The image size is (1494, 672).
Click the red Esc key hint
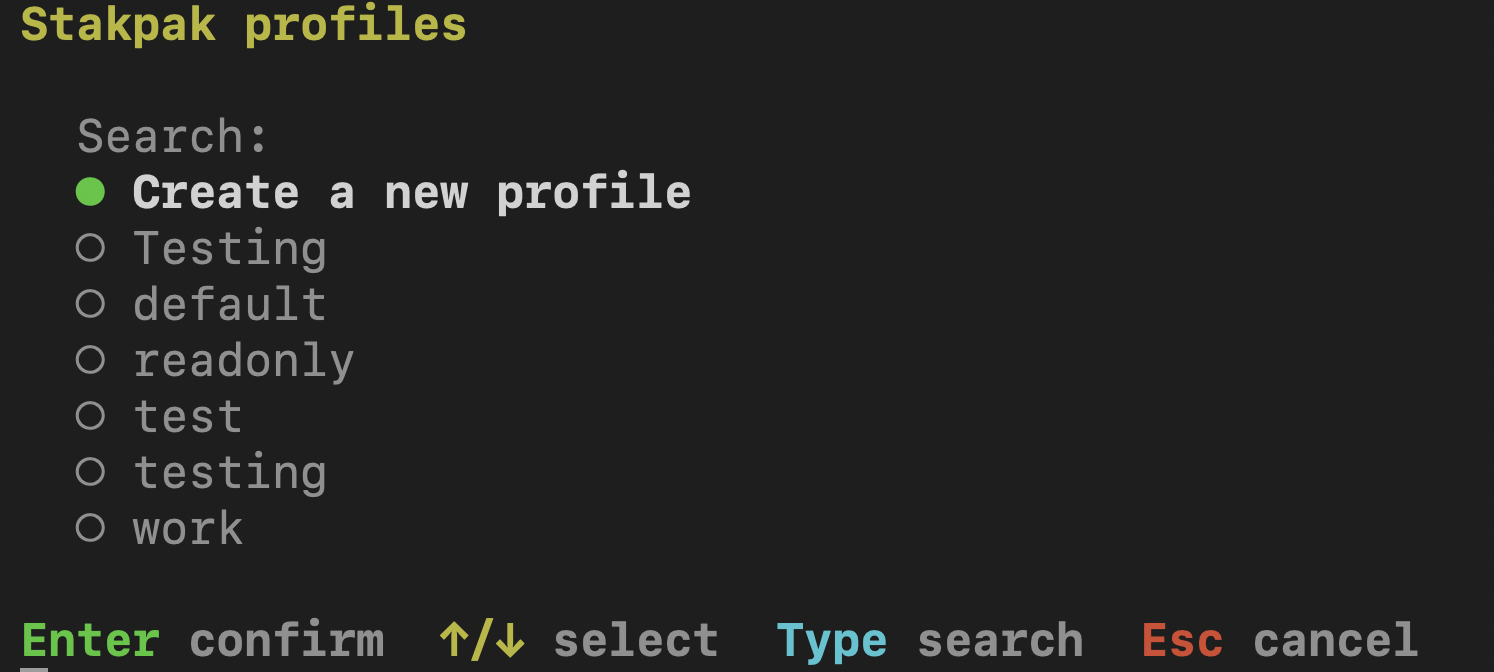tap(1182, 640)
